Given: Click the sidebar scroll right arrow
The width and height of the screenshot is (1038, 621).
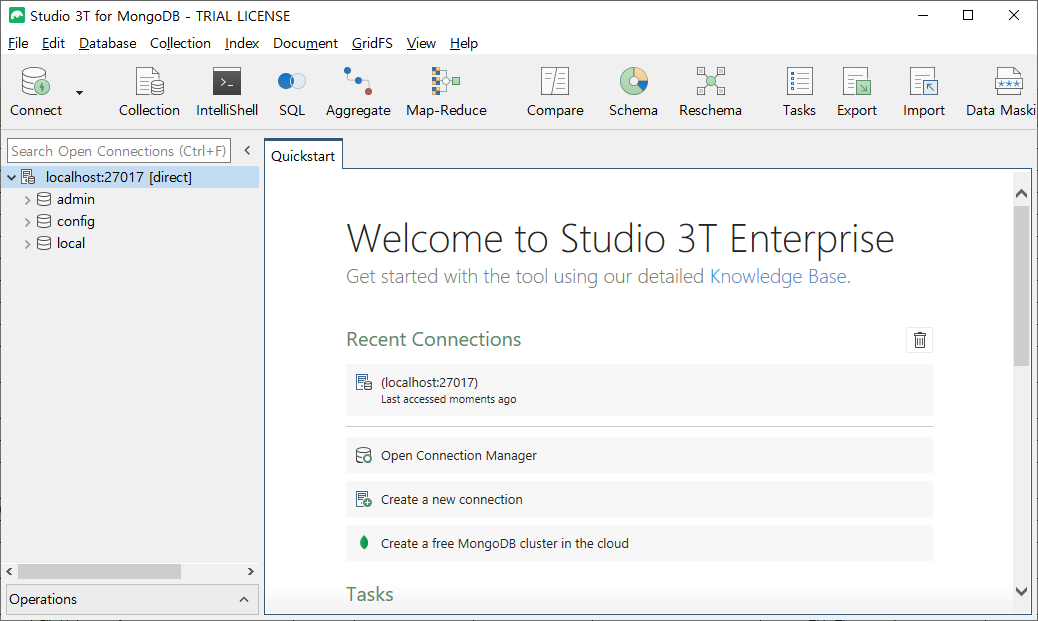Looking at the screenshot, I should point(250,571).
